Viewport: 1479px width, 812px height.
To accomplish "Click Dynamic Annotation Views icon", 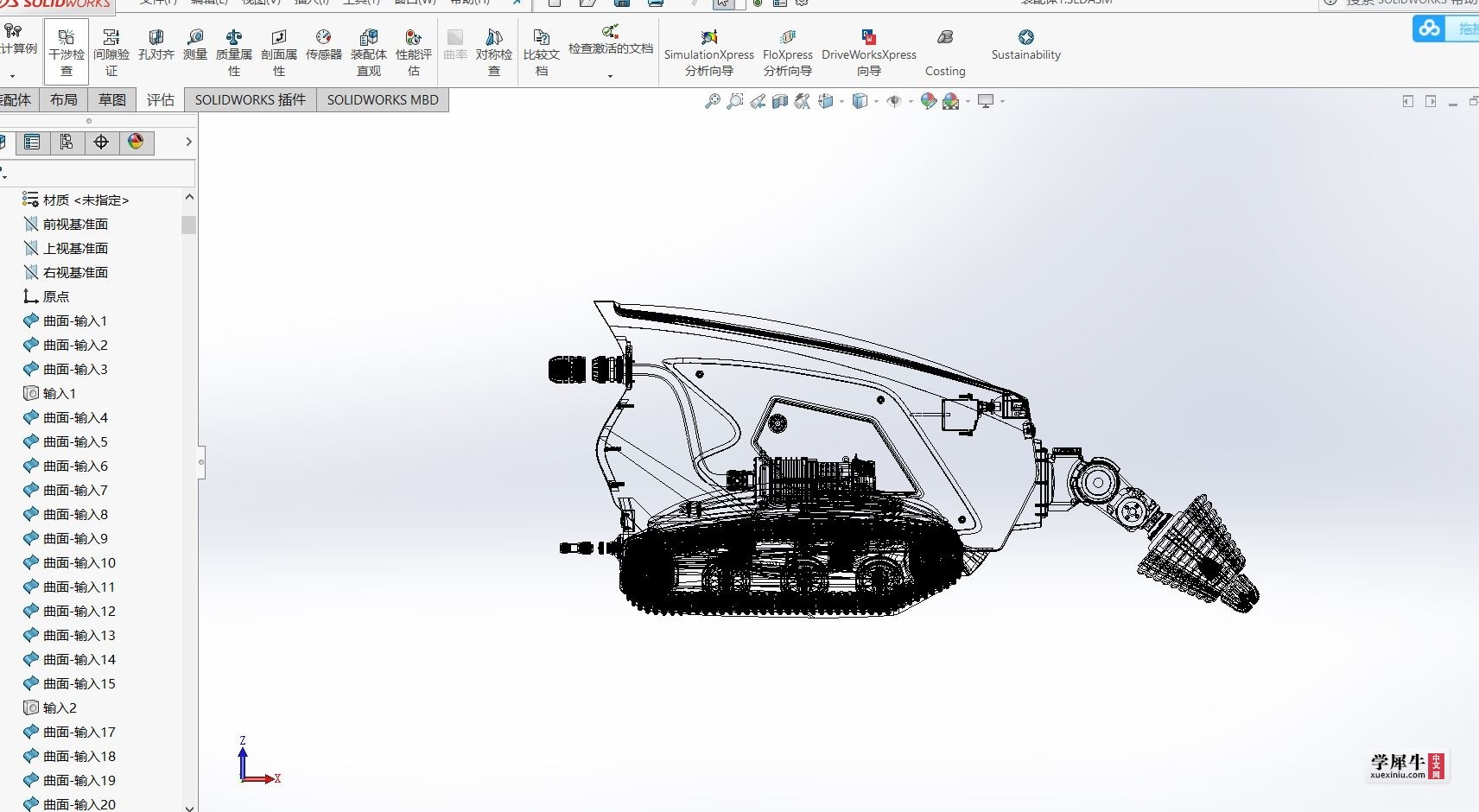I will coord(803,101).
